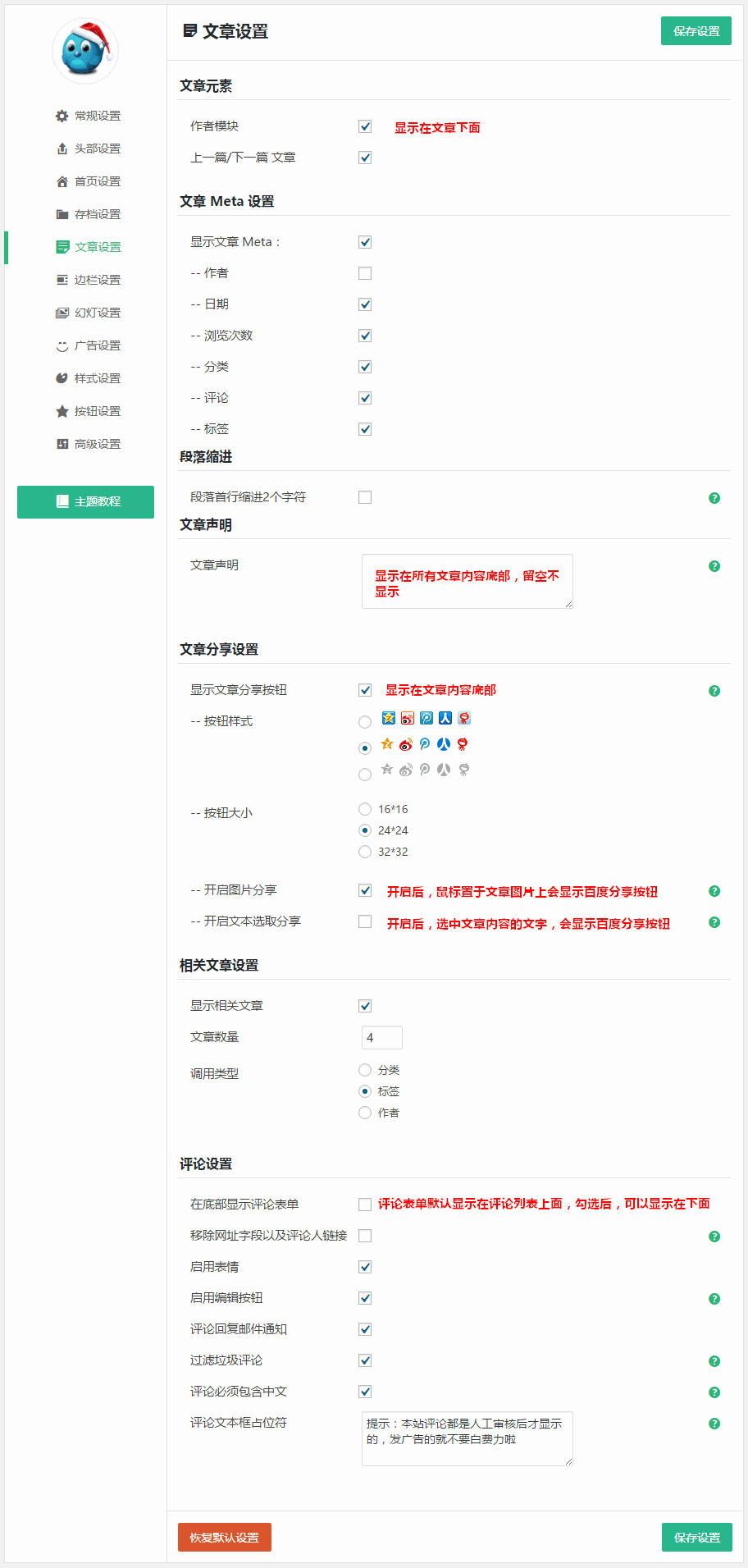
Task: Open 主题教程 tutorial button
Action: tap(85, 501)
